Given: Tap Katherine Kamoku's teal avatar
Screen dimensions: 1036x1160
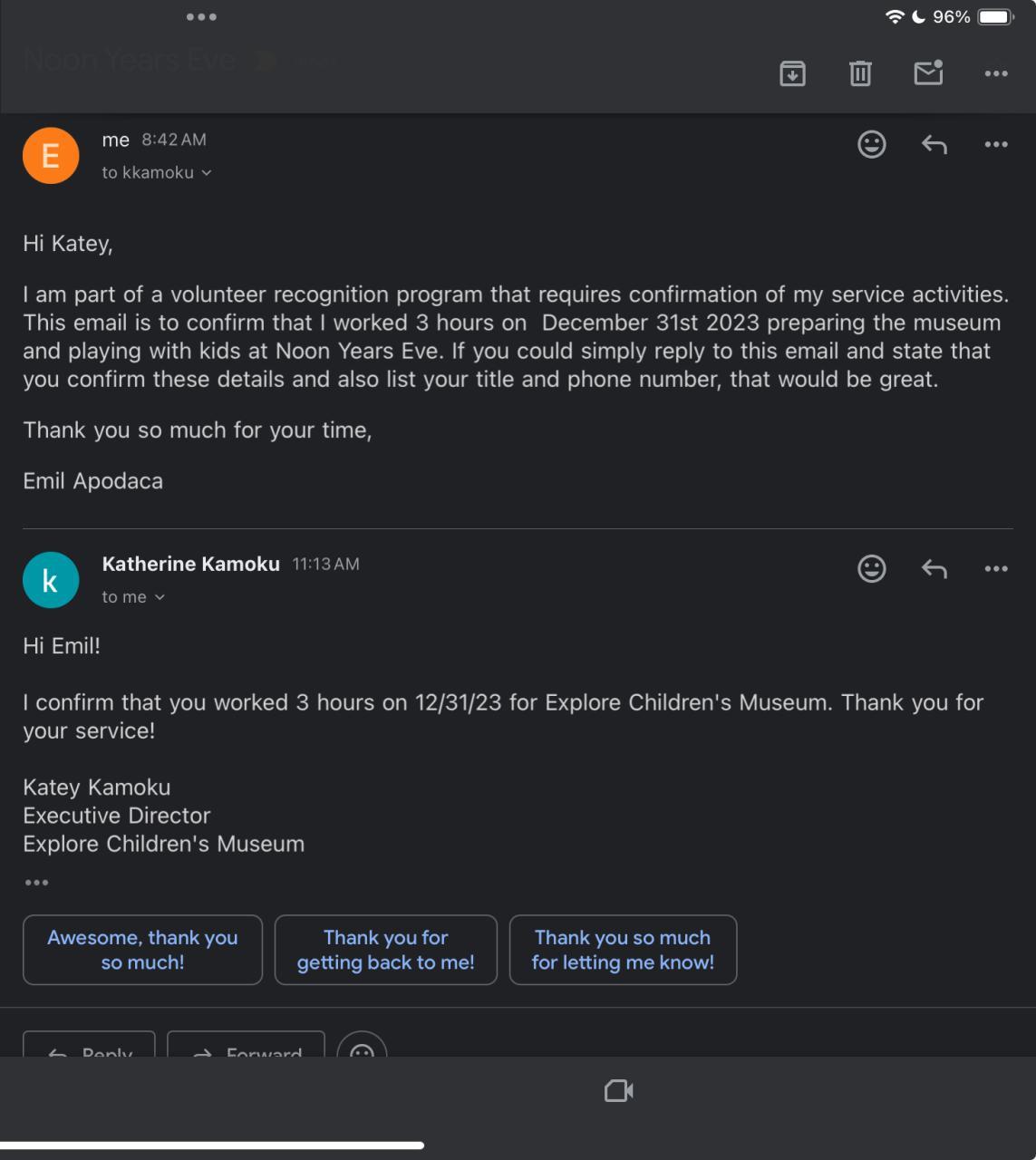Looking at the screenshot, I should click(x=51, y=580).
